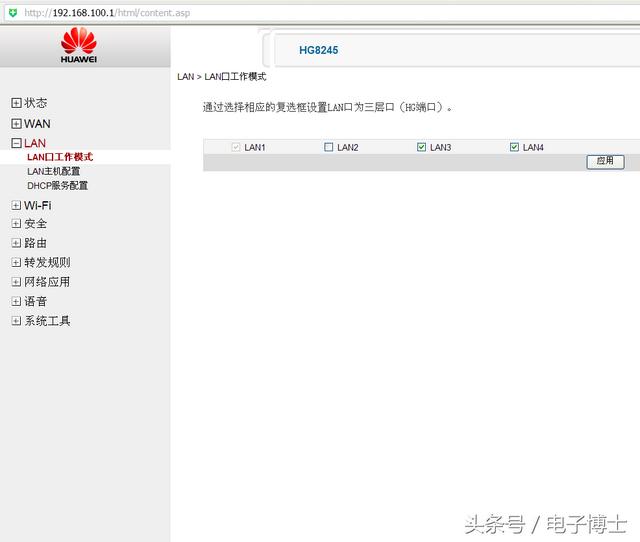Open the 状态 menu label
Viewport: 640px width, 542px height.
[36, 103]
